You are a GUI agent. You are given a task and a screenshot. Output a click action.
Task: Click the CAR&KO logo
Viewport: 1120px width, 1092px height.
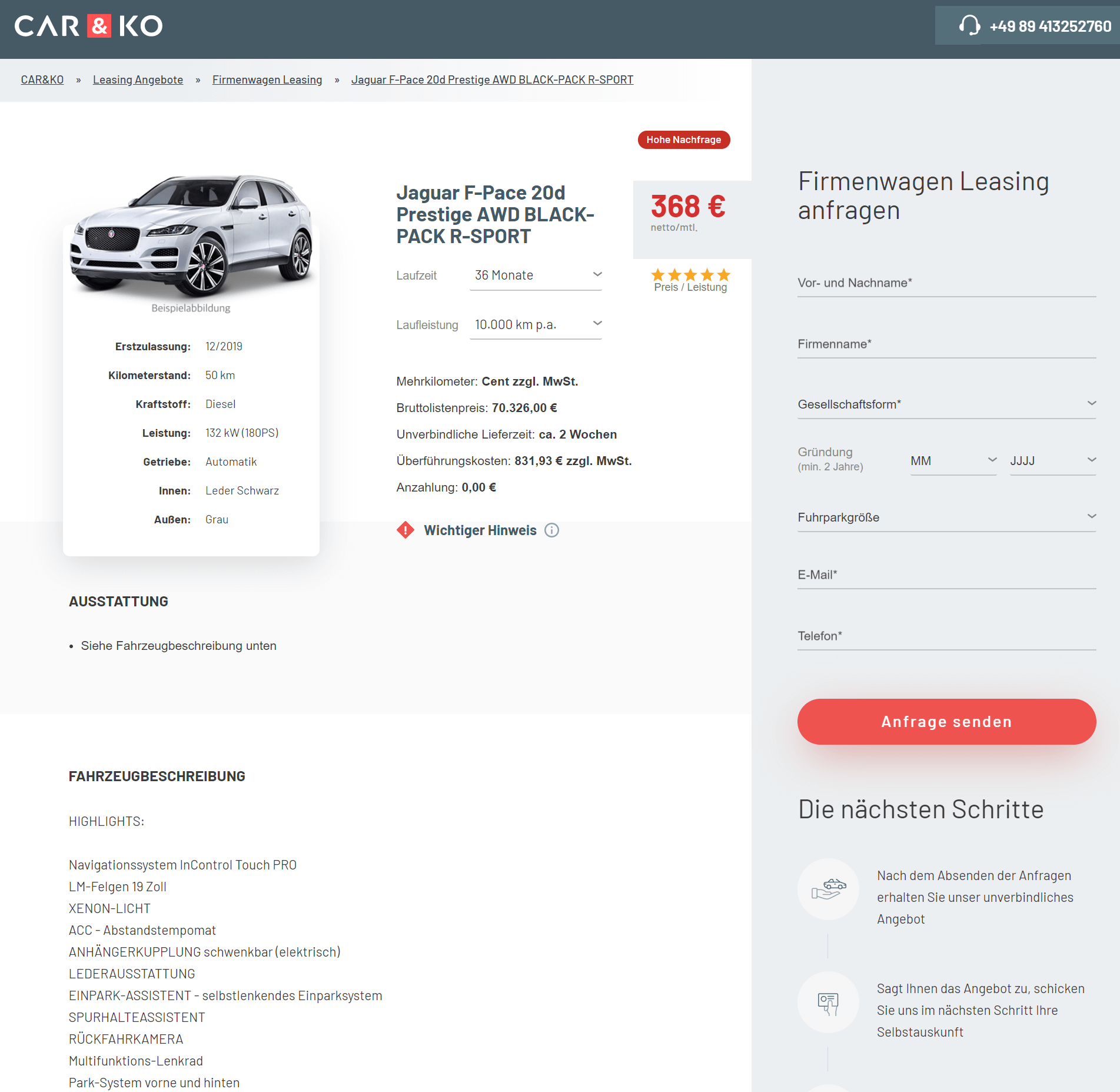pyautogui.click(x=88, y=26)
